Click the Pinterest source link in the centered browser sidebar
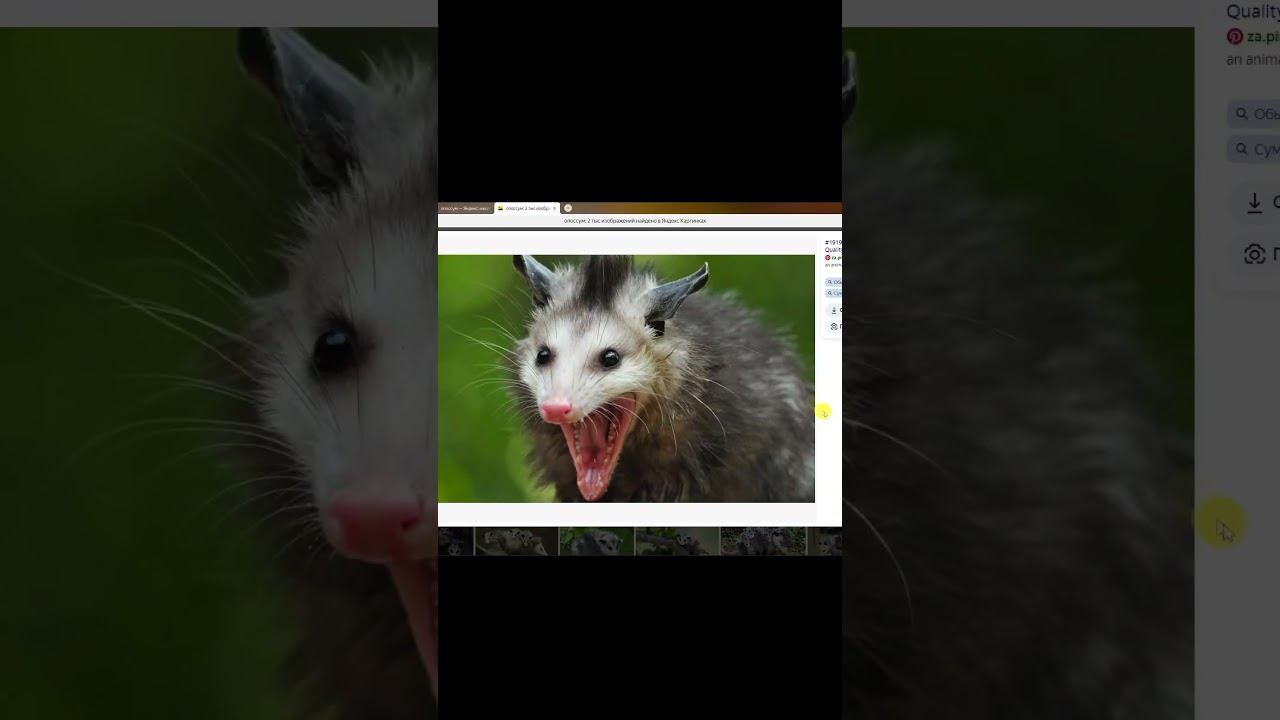Image resolution: width=1280 pixels, height=720 pixels. click(834, 258)
